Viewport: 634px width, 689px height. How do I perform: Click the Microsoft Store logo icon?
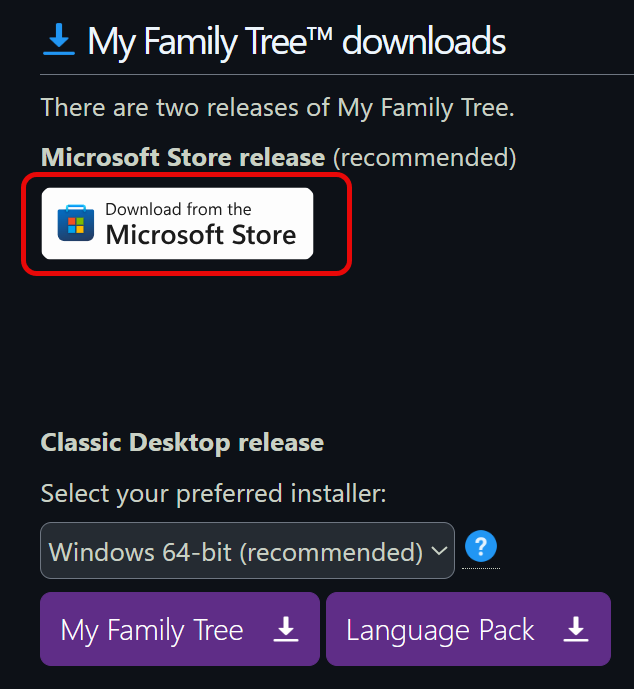point(74,222)
